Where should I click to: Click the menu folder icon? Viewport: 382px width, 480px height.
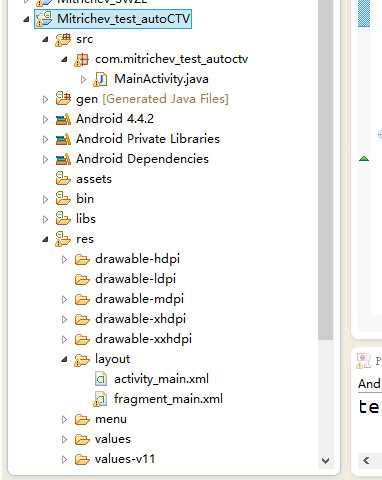click(82, 419)
